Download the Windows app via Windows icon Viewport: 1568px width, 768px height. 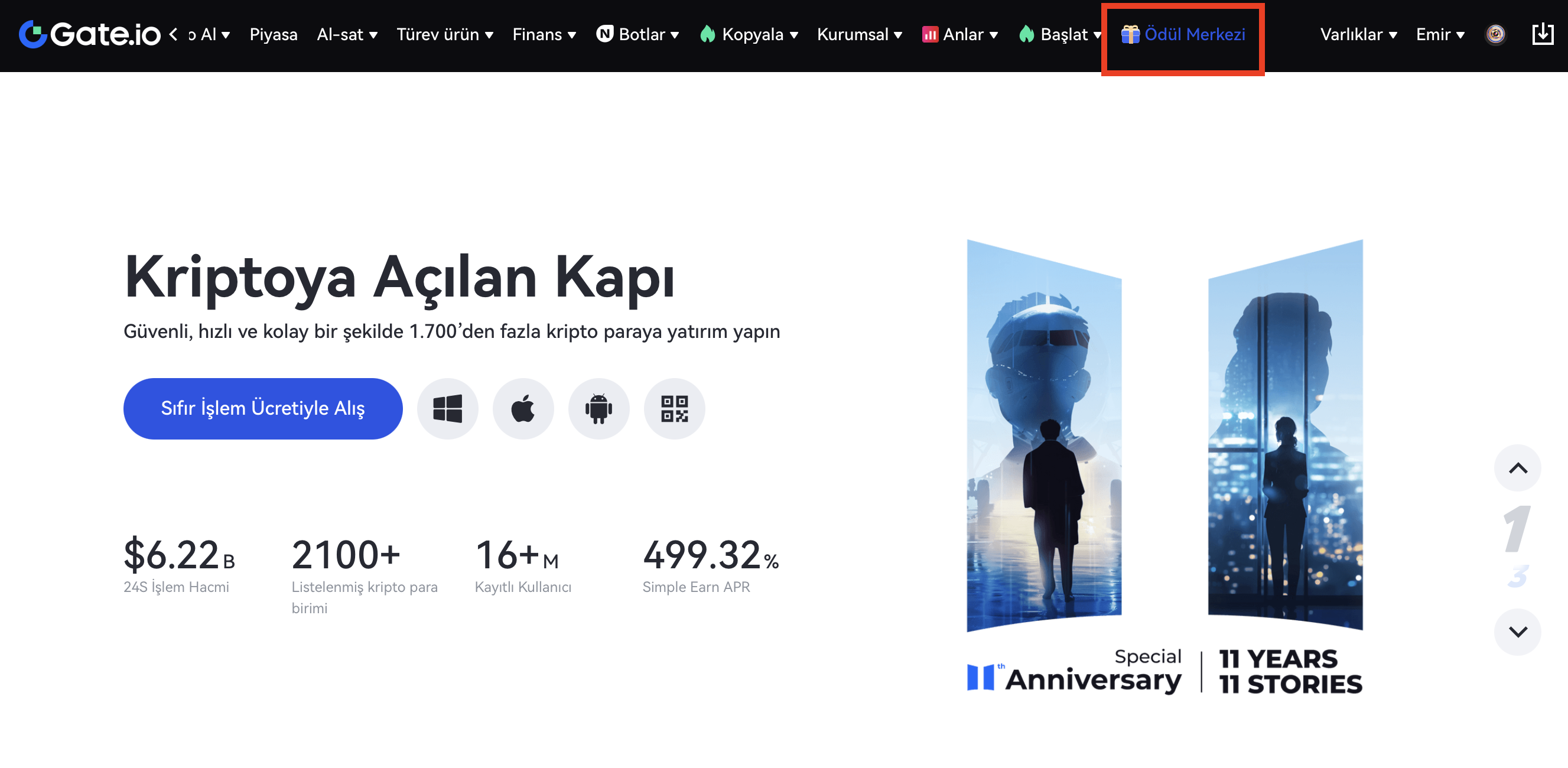pyautogui.click(x=447, y=408)
